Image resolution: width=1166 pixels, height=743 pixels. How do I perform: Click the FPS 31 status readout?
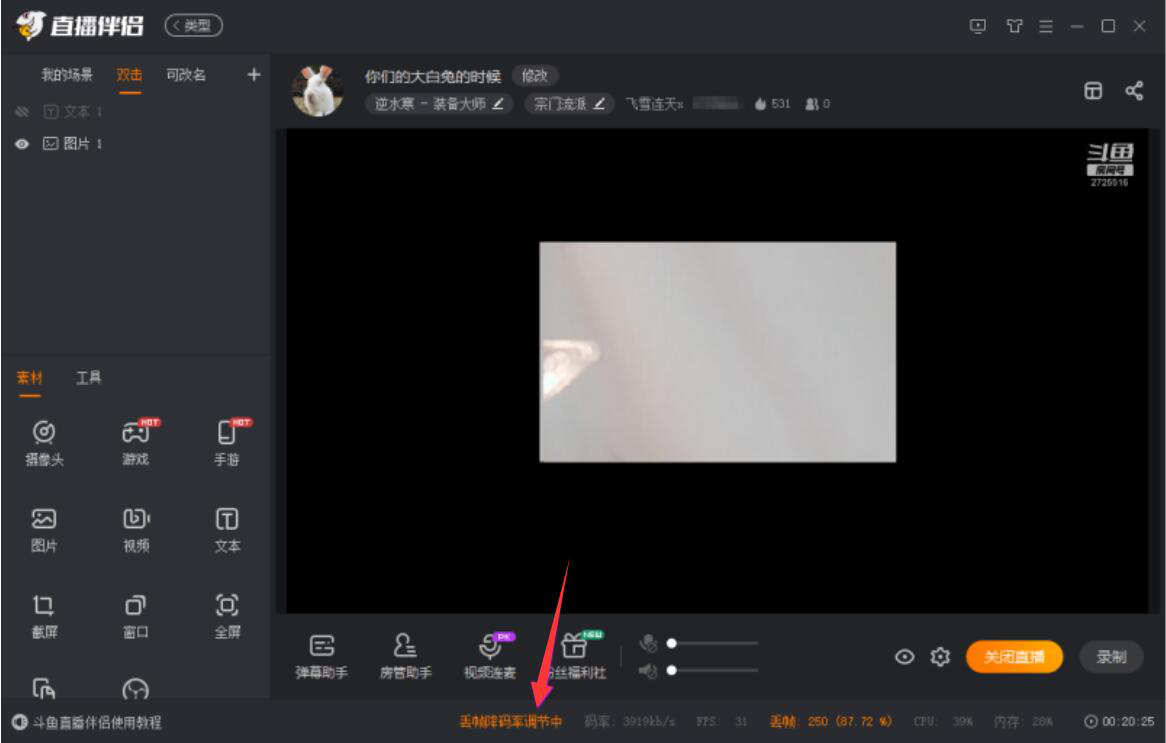point(722,721)
